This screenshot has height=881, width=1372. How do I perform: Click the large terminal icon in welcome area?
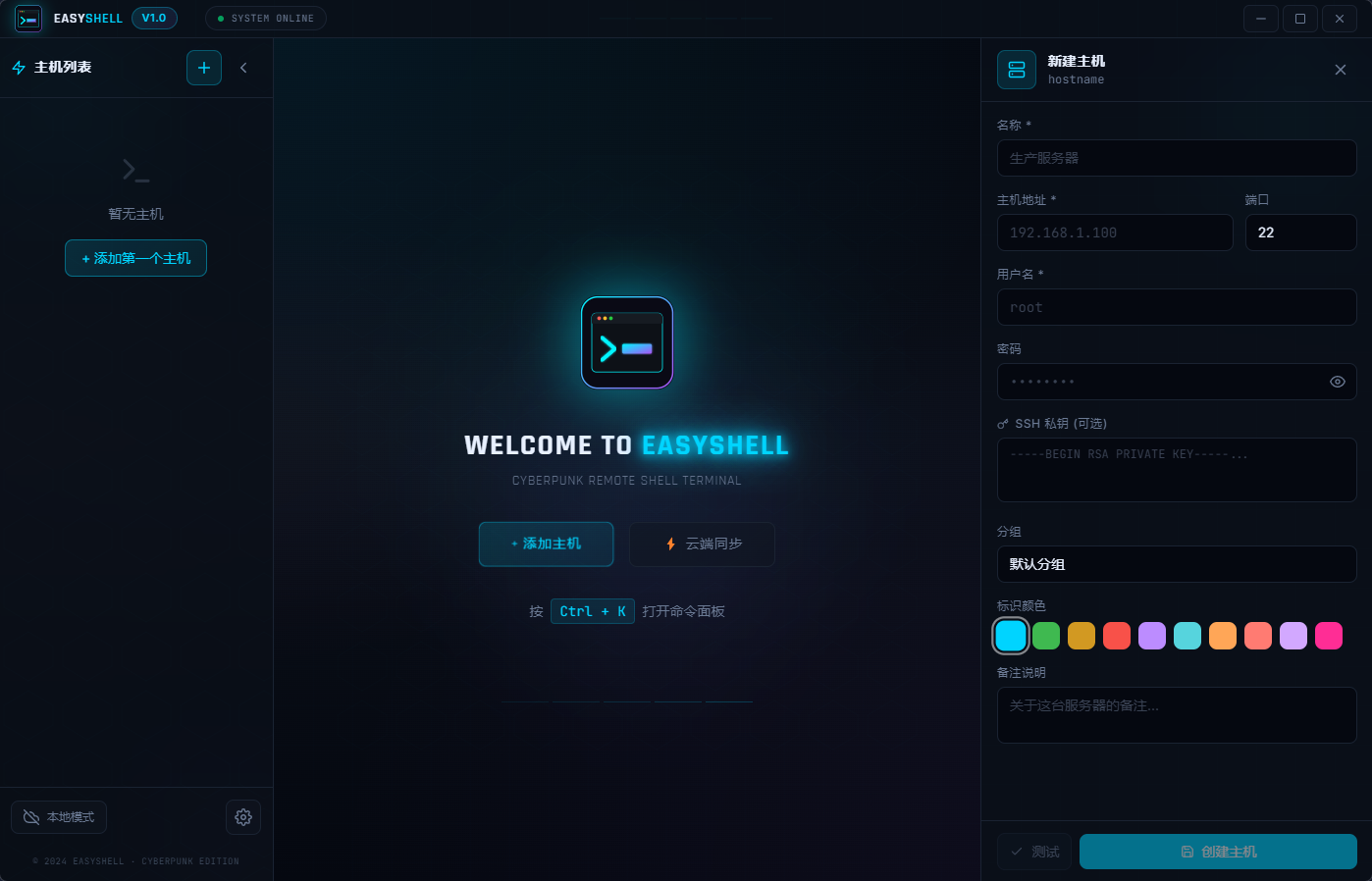pos(627,343)
